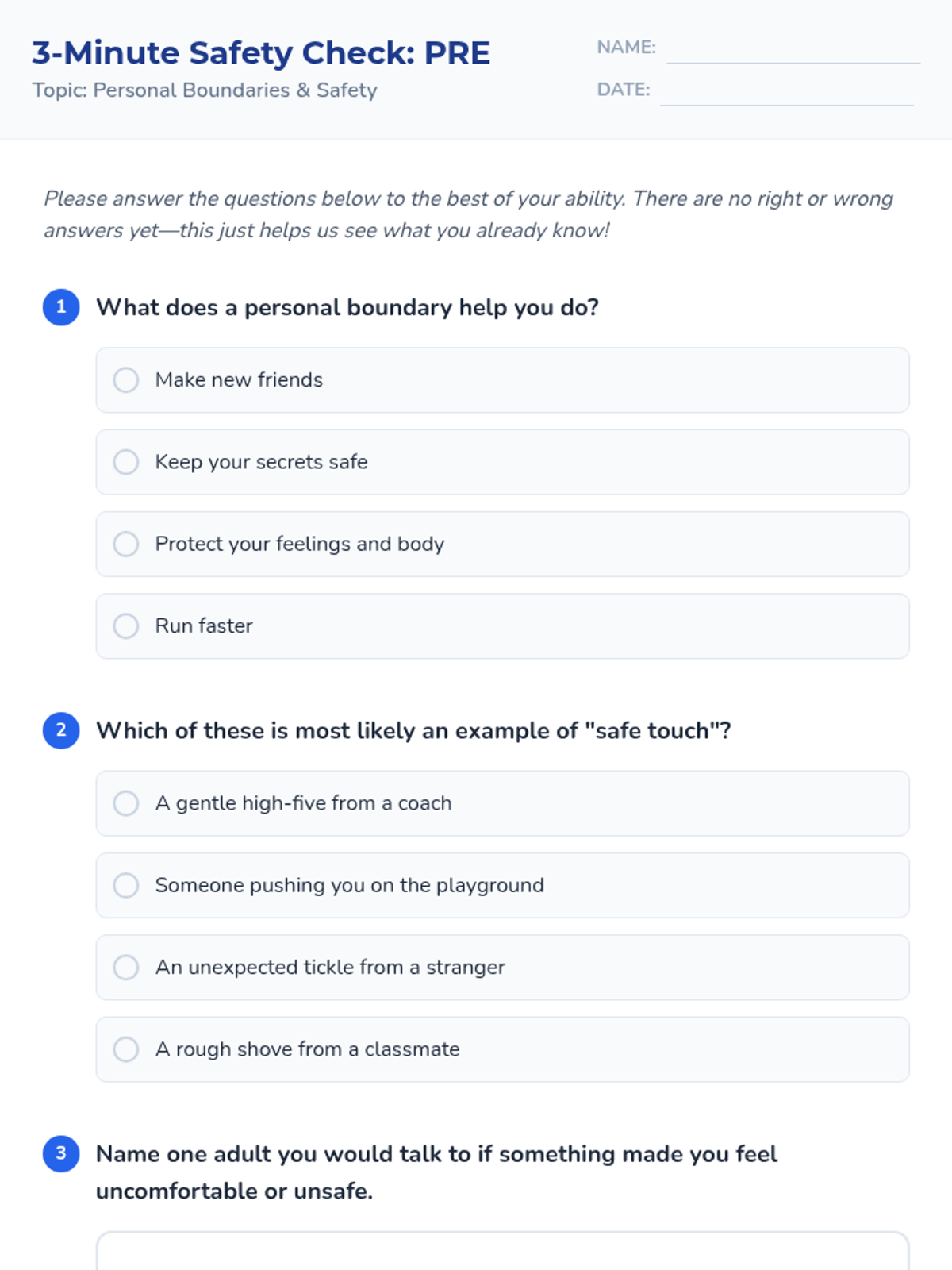
Task: Choose "Keep your secrets safe" answer
Action: [x=126, y=462]
